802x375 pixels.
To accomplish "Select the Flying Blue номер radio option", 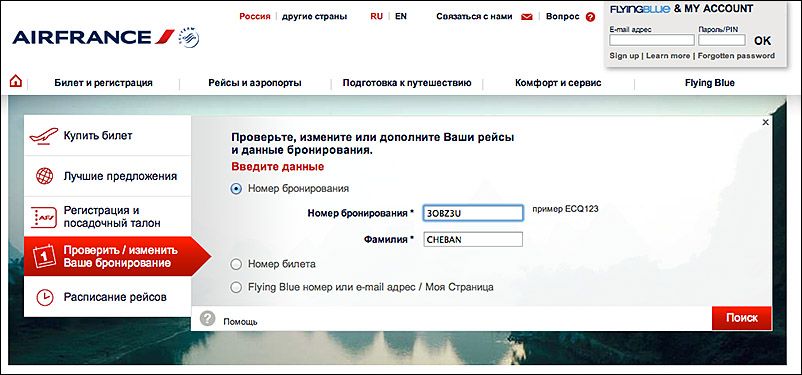I will point(236,288).
